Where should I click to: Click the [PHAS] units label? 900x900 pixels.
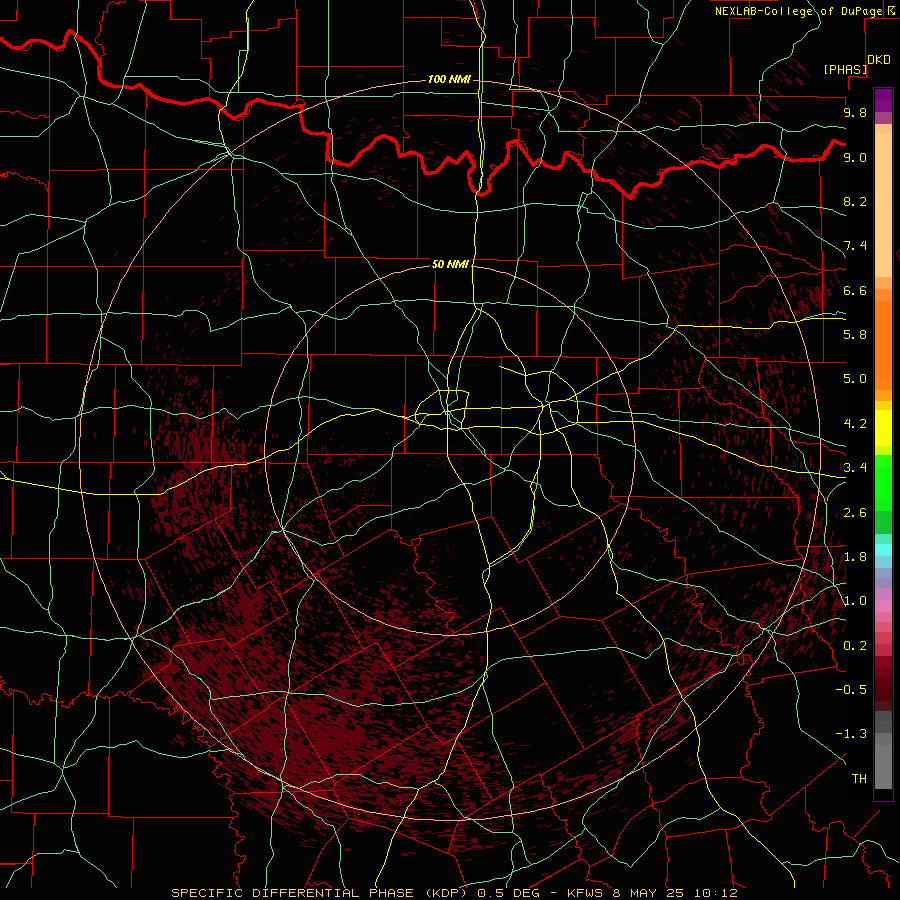845,69
